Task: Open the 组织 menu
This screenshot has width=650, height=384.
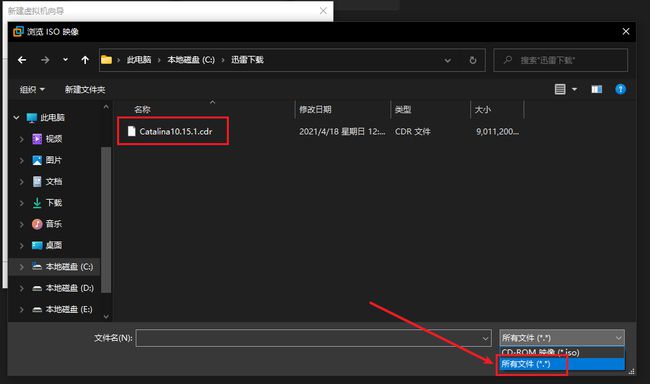Action: coord(32,90)
